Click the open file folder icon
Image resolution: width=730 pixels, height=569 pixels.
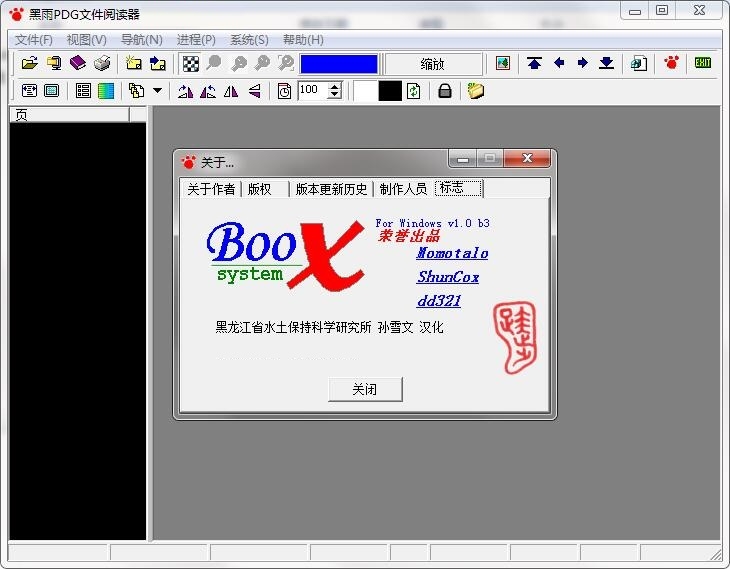tap(29, 63)
